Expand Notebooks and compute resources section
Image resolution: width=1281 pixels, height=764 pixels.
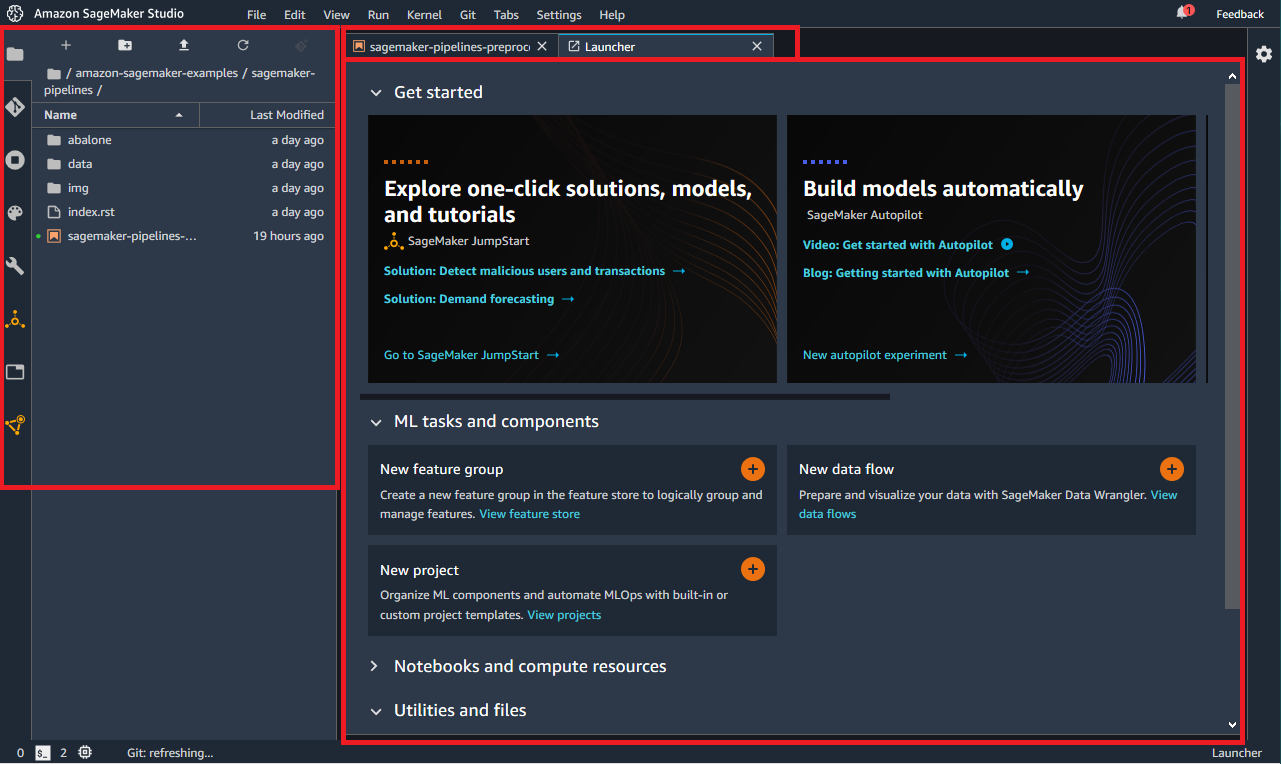374,666
